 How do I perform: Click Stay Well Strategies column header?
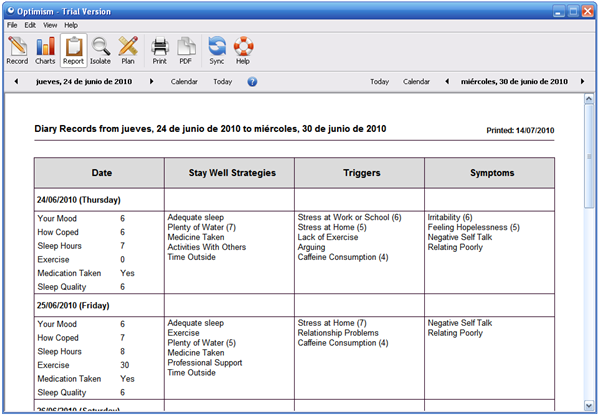230,173
